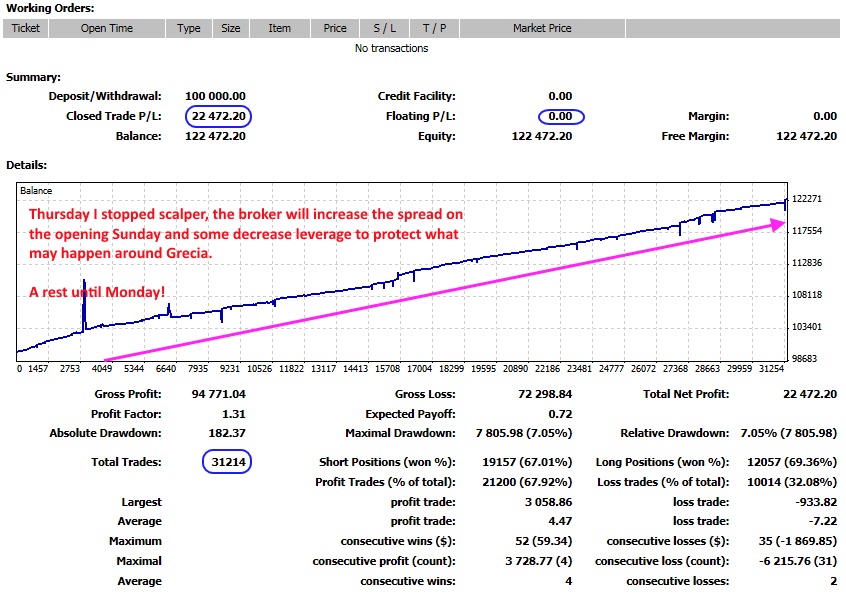This screenshot has width=846, height=597.
Task: Click the largest loss trade value -933.82
Action: click(x=816, y=502)
